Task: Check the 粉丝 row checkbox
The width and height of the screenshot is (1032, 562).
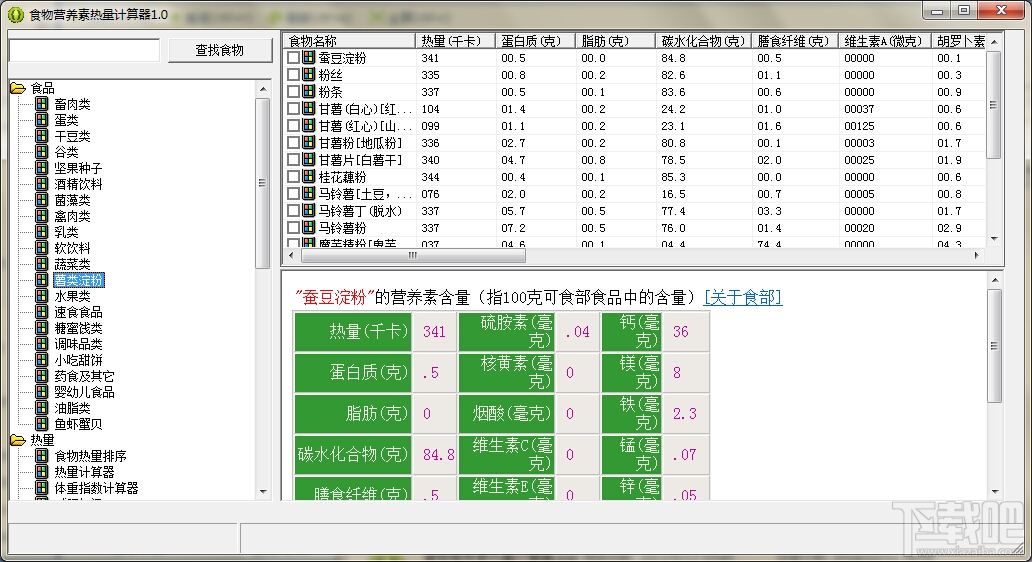Action: tap(294, 75)
